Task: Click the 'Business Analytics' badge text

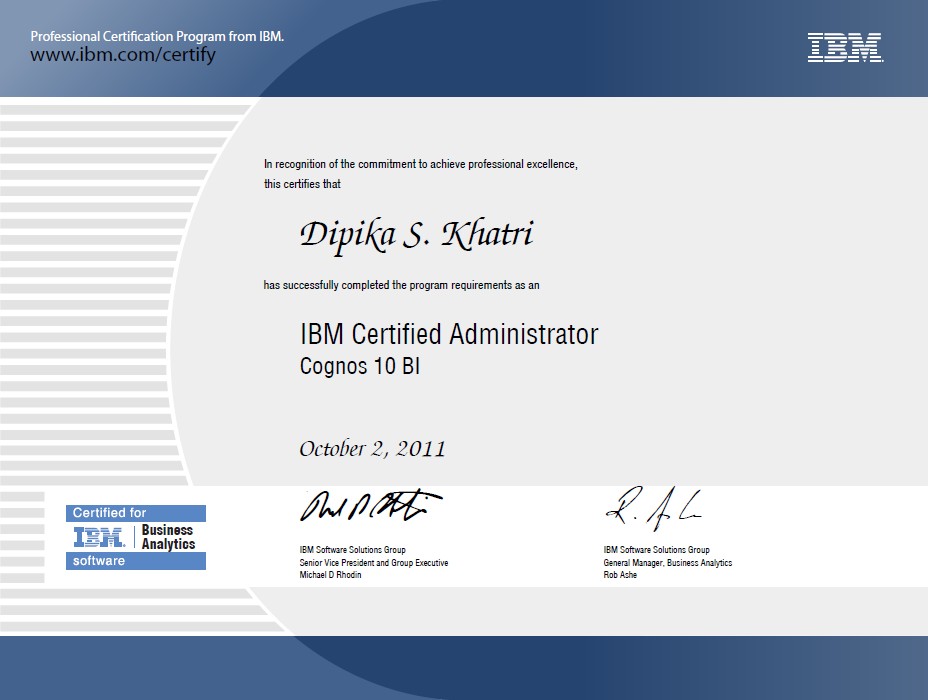Action: tap(168, 537)
